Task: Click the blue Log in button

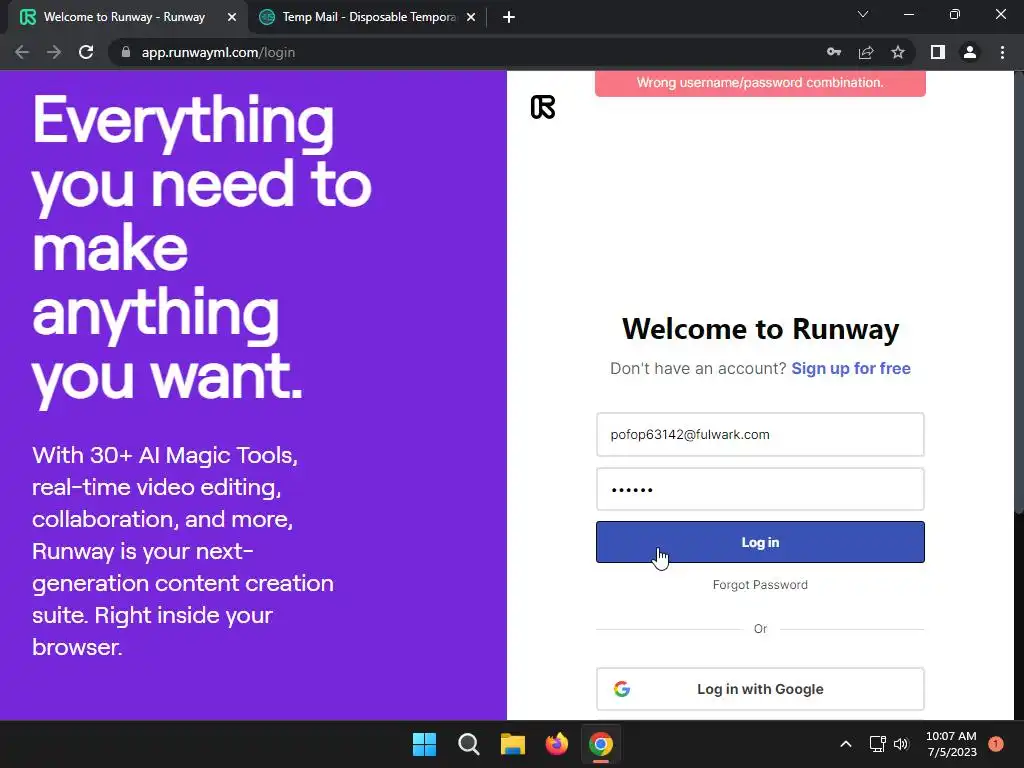Action: pyautogui.click(x=760, y=542)
